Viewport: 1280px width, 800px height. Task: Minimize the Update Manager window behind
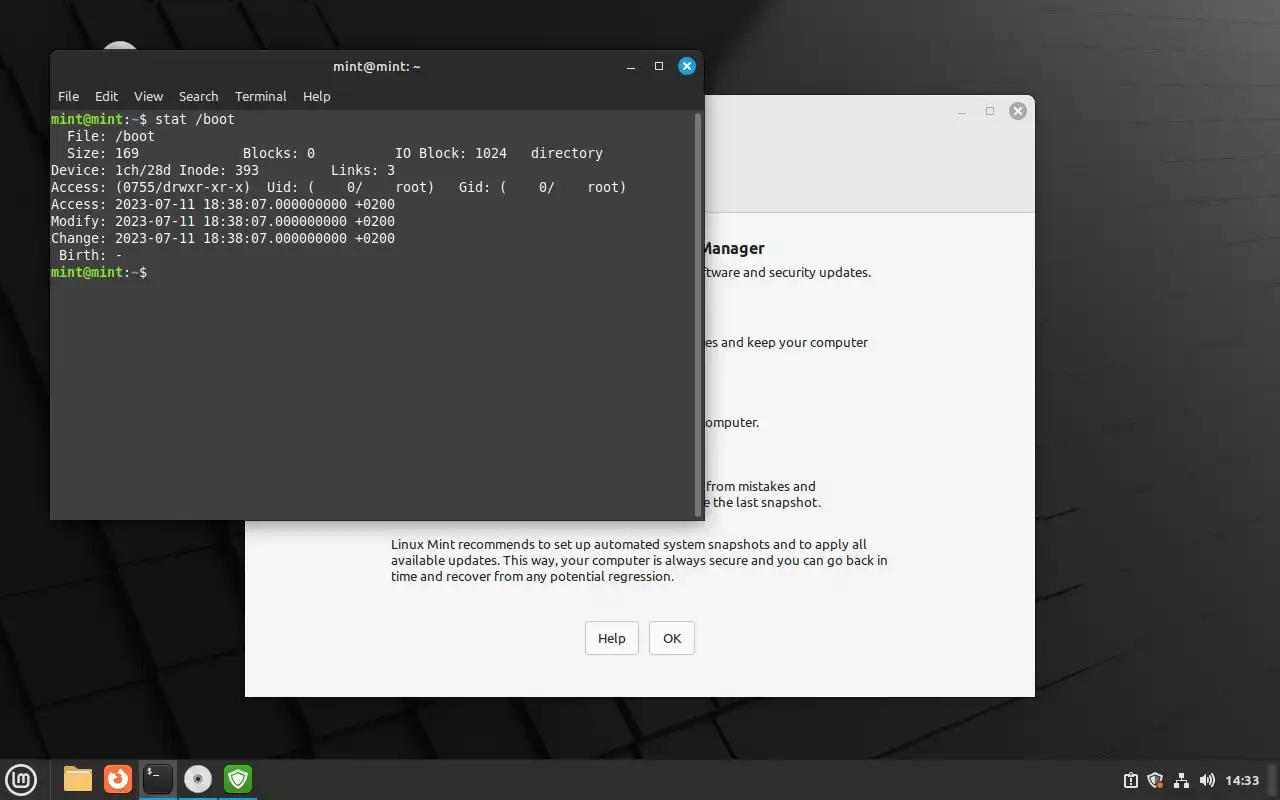(x=962, y=111)
